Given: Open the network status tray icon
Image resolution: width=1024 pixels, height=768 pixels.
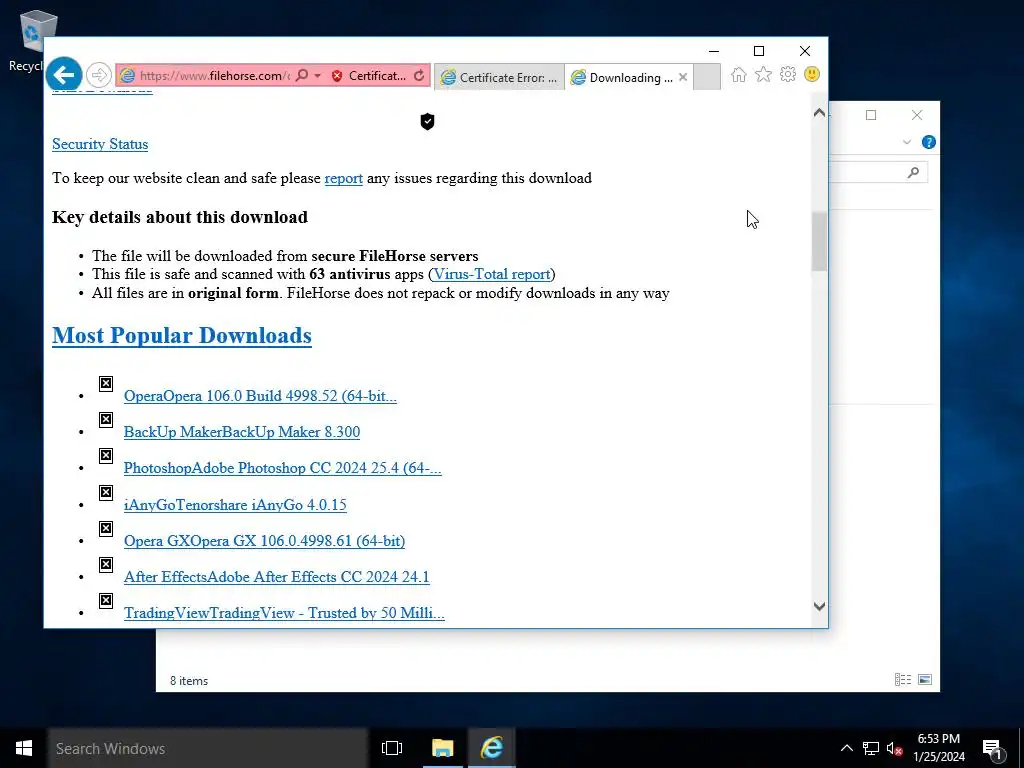Looking at the screenshot, I should tap(871, 748).
